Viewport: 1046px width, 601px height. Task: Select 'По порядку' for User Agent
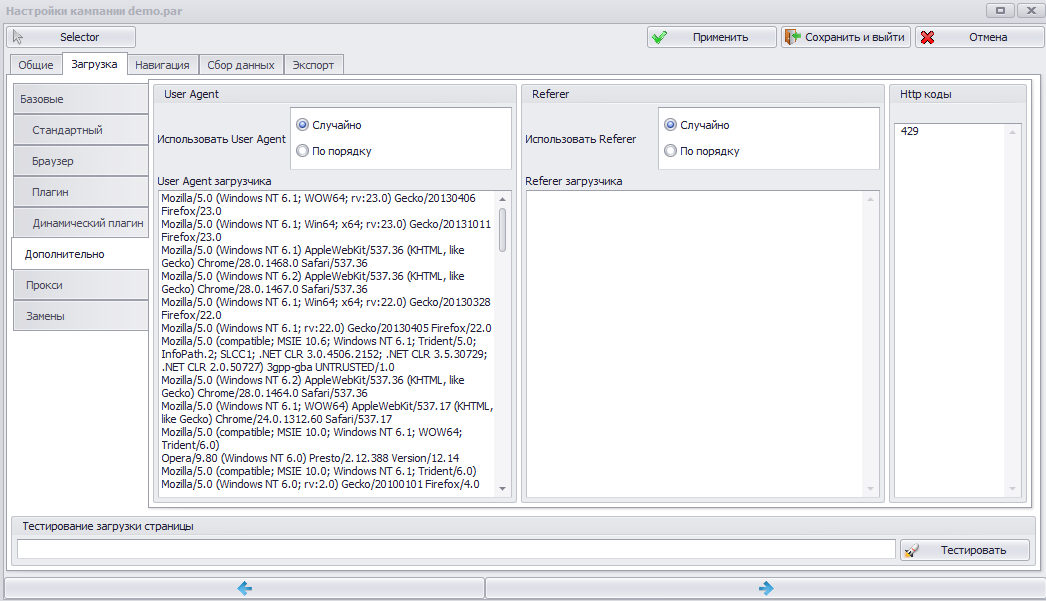[x=303, y=151]
